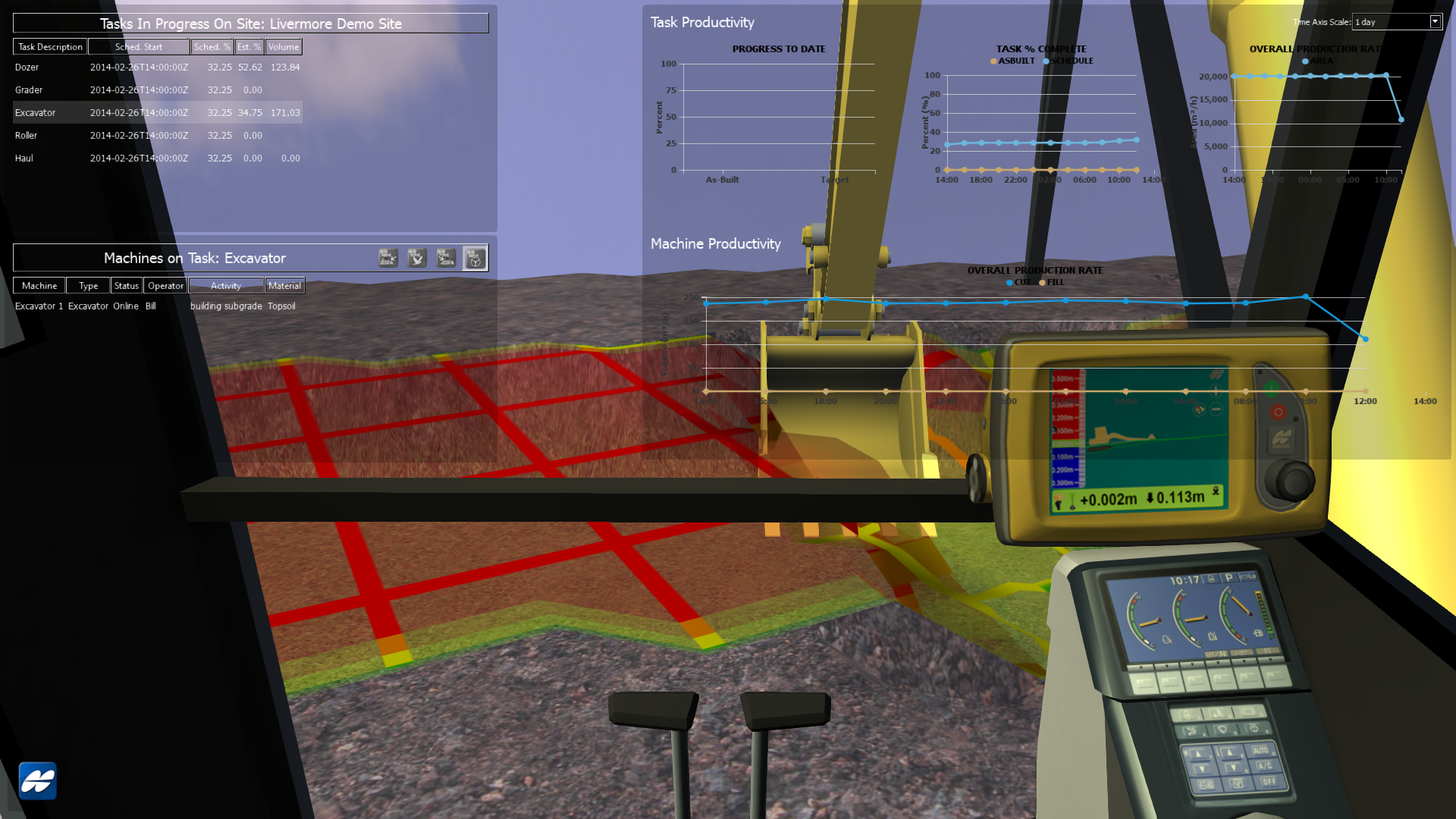
Task: Click the Tasks In Progress On Site title bar
Action: click(x=251, y=24)
